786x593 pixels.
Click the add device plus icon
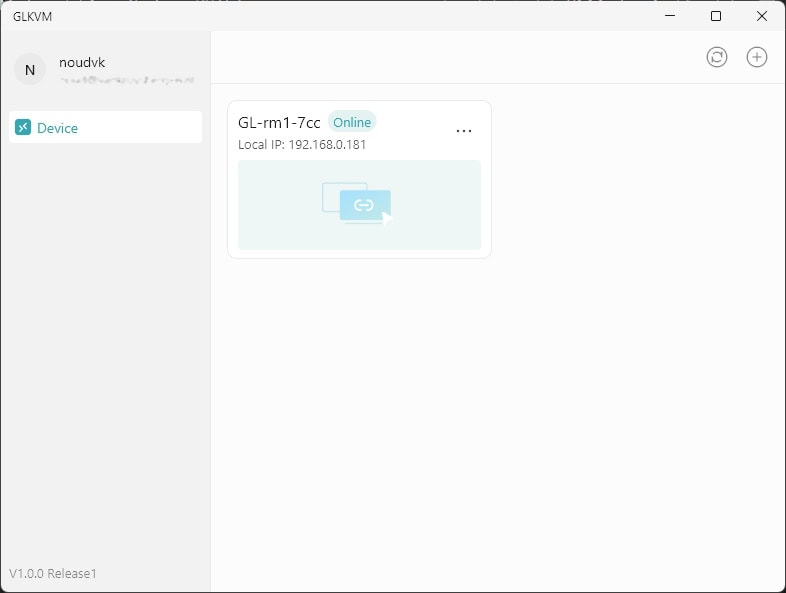click(757, 57)
